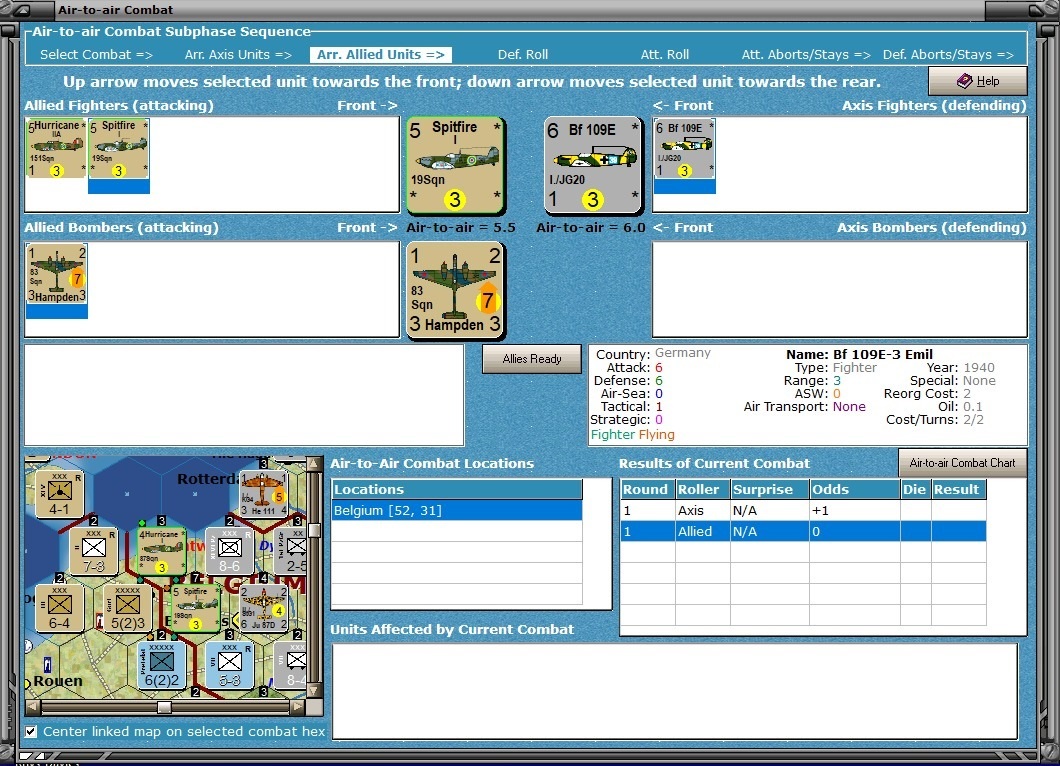Click the He 111 bomber counter on the map
Screen dimensions: 1060x766
[x=263, y=494]
